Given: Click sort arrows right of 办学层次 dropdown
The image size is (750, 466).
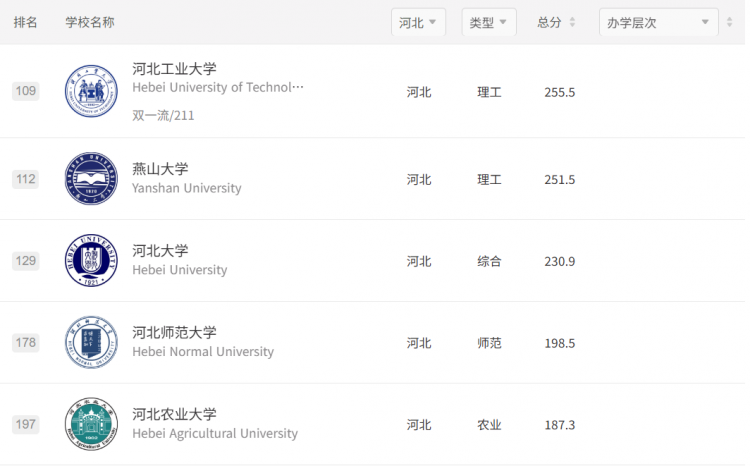Looking at the screenshot, I should tap(729, 22).
